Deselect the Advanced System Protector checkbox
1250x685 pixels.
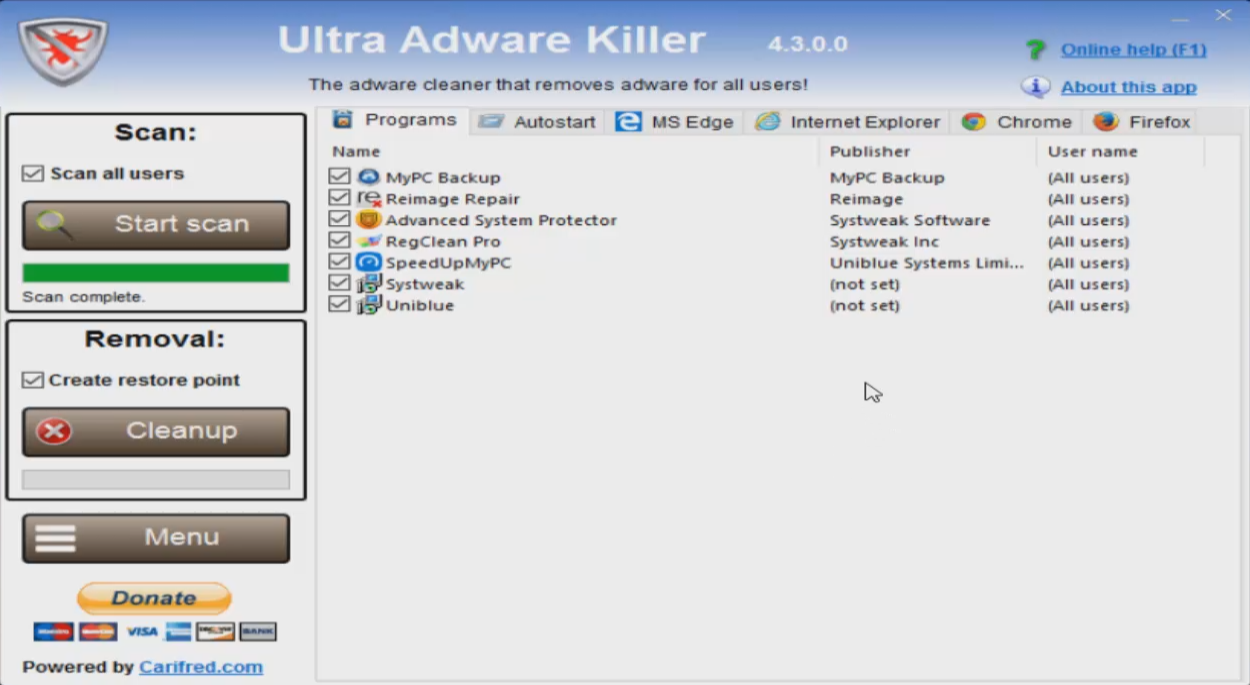click(x=339, y=220)
